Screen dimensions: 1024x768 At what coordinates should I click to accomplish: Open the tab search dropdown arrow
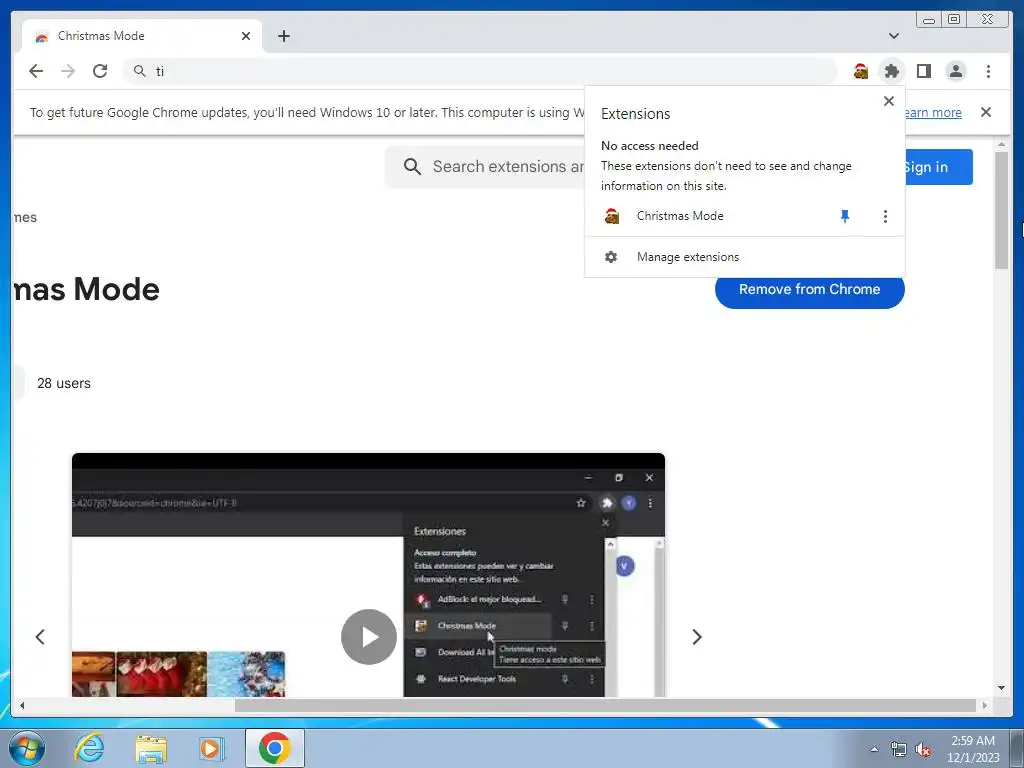click(x=893, y=36)
